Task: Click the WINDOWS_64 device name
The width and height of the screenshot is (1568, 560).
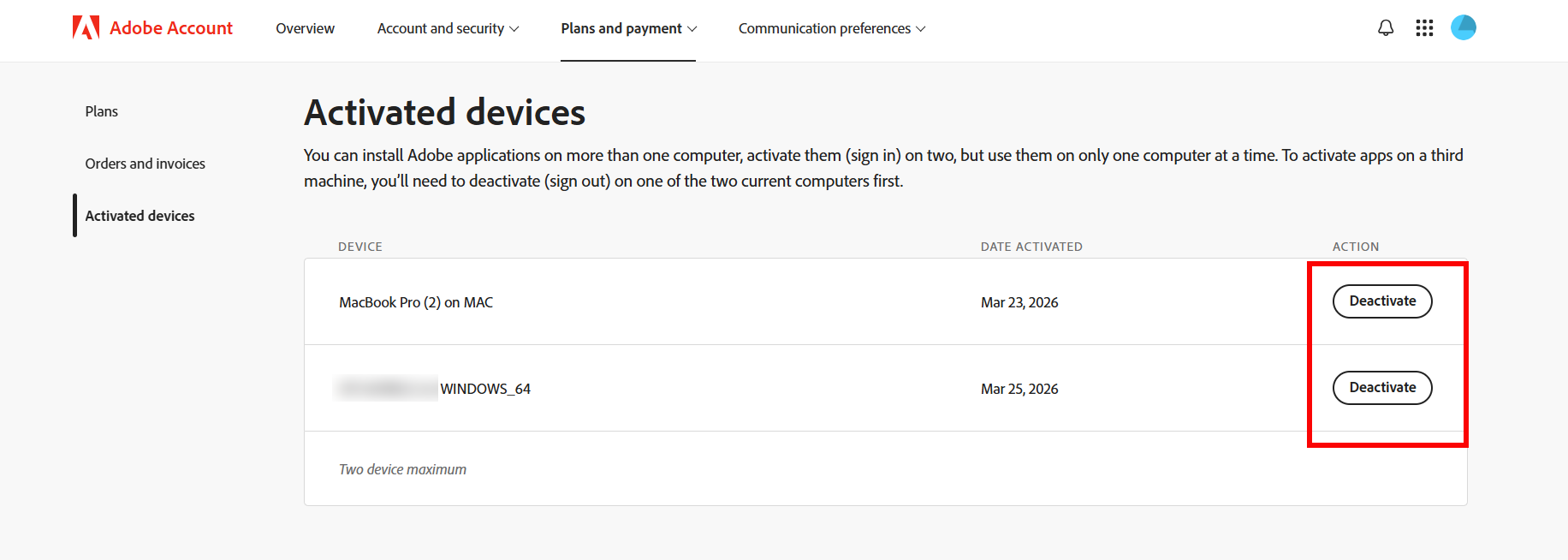Action: (x=485, y=389)
